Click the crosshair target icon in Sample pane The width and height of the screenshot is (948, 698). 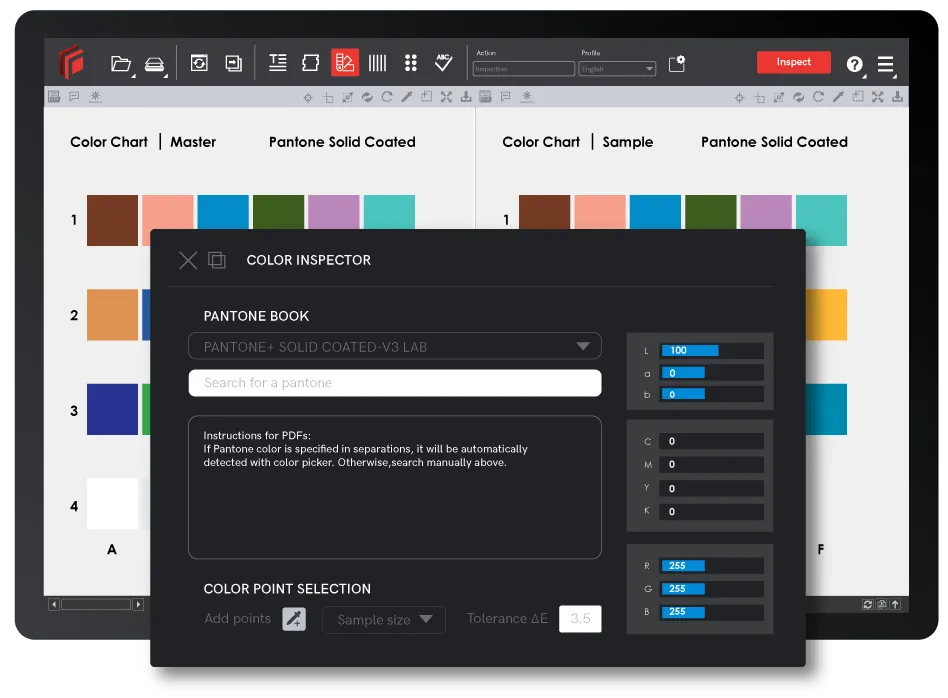739,97
